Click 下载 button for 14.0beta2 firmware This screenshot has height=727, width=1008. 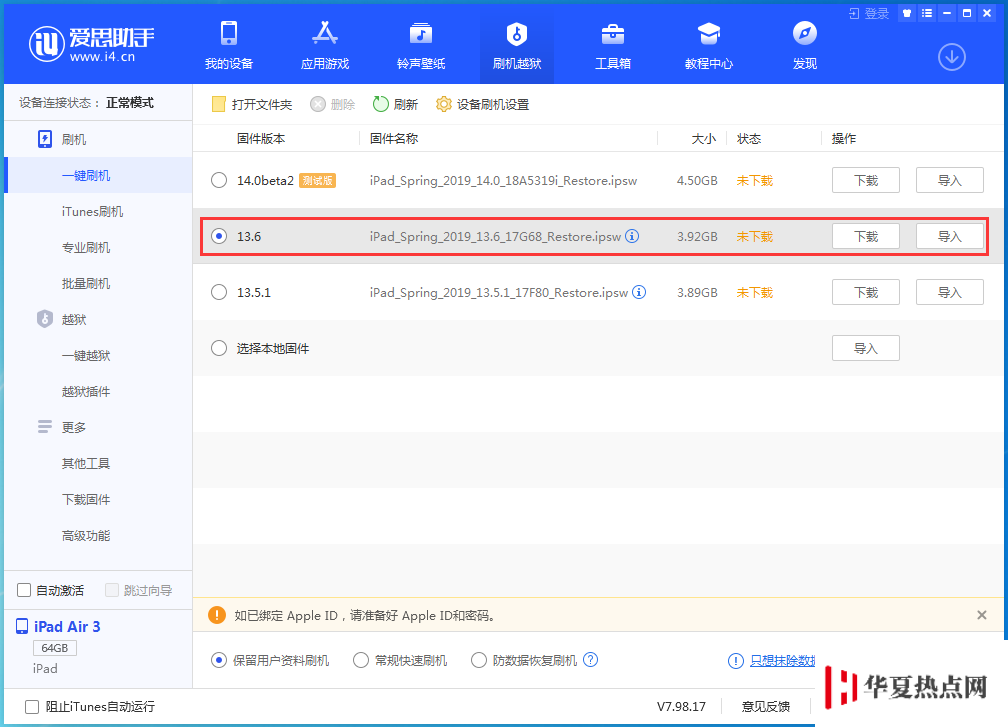point(865,181)
